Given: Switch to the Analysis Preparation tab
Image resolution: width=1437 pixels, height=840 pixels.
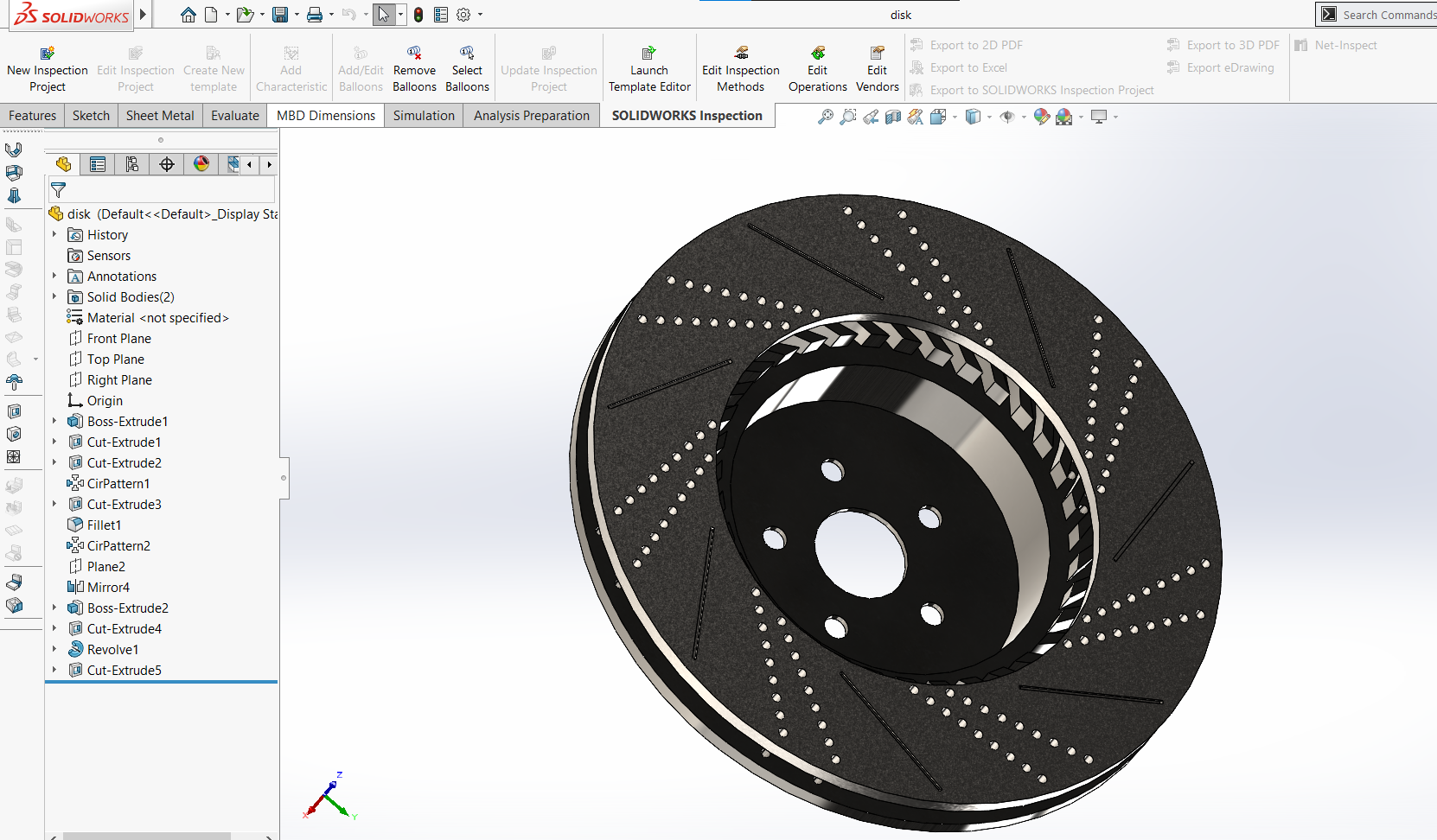Looking at the screenshot, I should coord(532,116).
